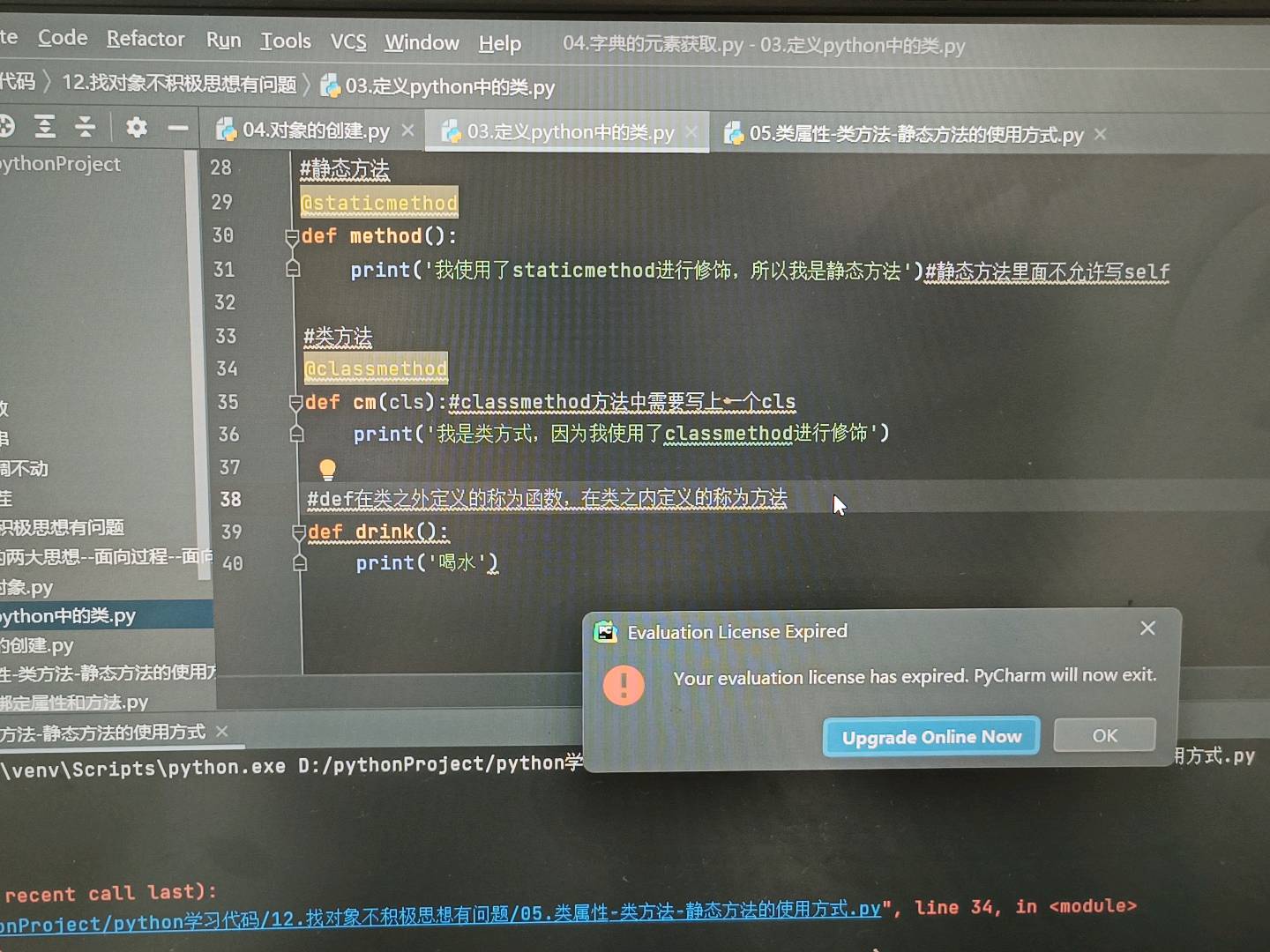
Task: Close the 04.对象的创建.py editor tab
Action: coord(407,130)
